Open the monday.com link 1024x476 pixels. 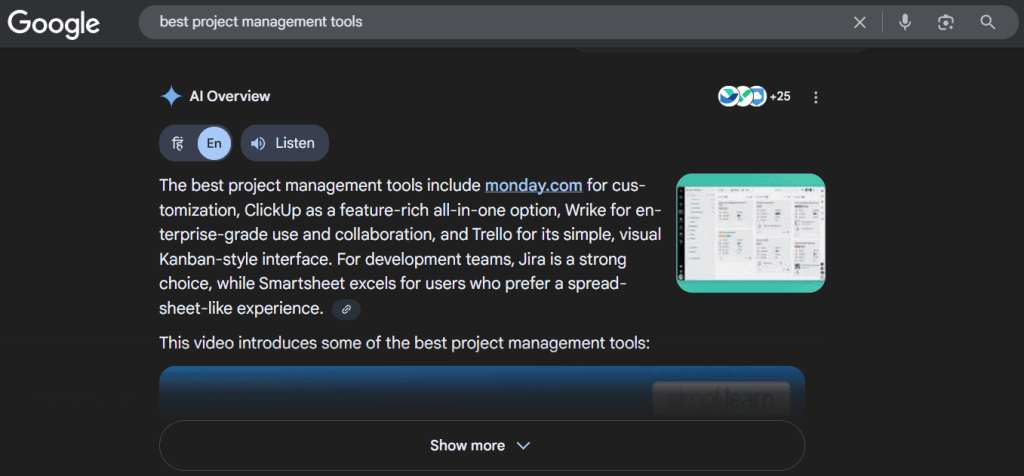pyautogui.click(x=533, y=185)
